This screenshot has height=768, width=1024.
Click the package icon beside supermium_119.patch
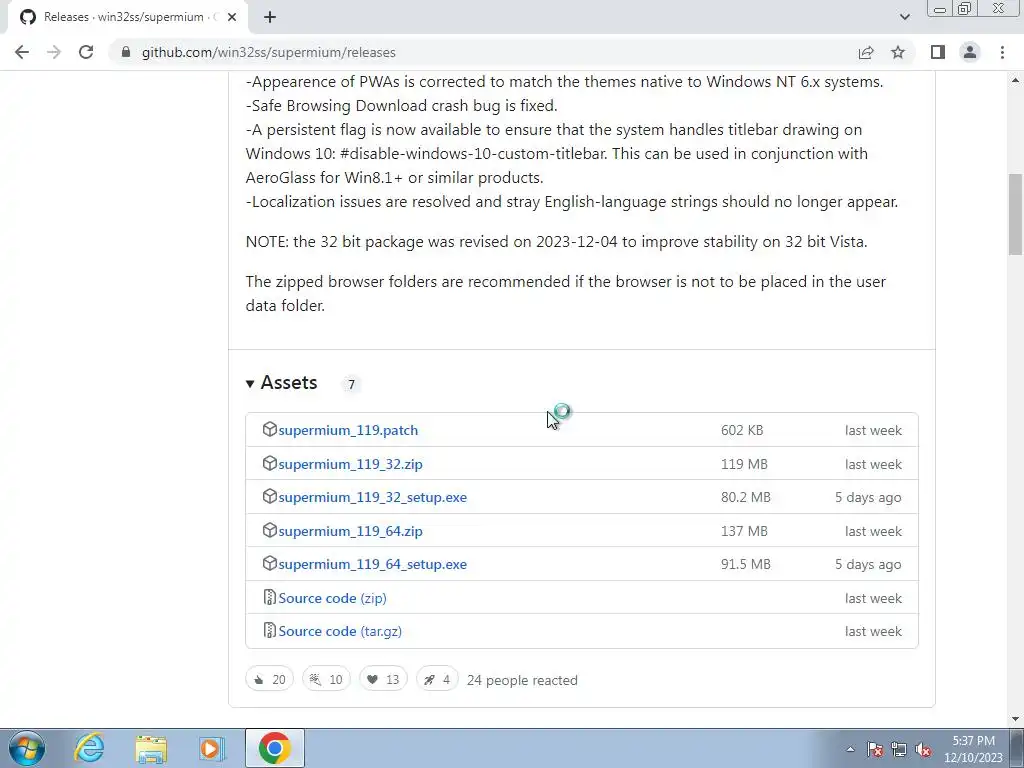point(269,429)
